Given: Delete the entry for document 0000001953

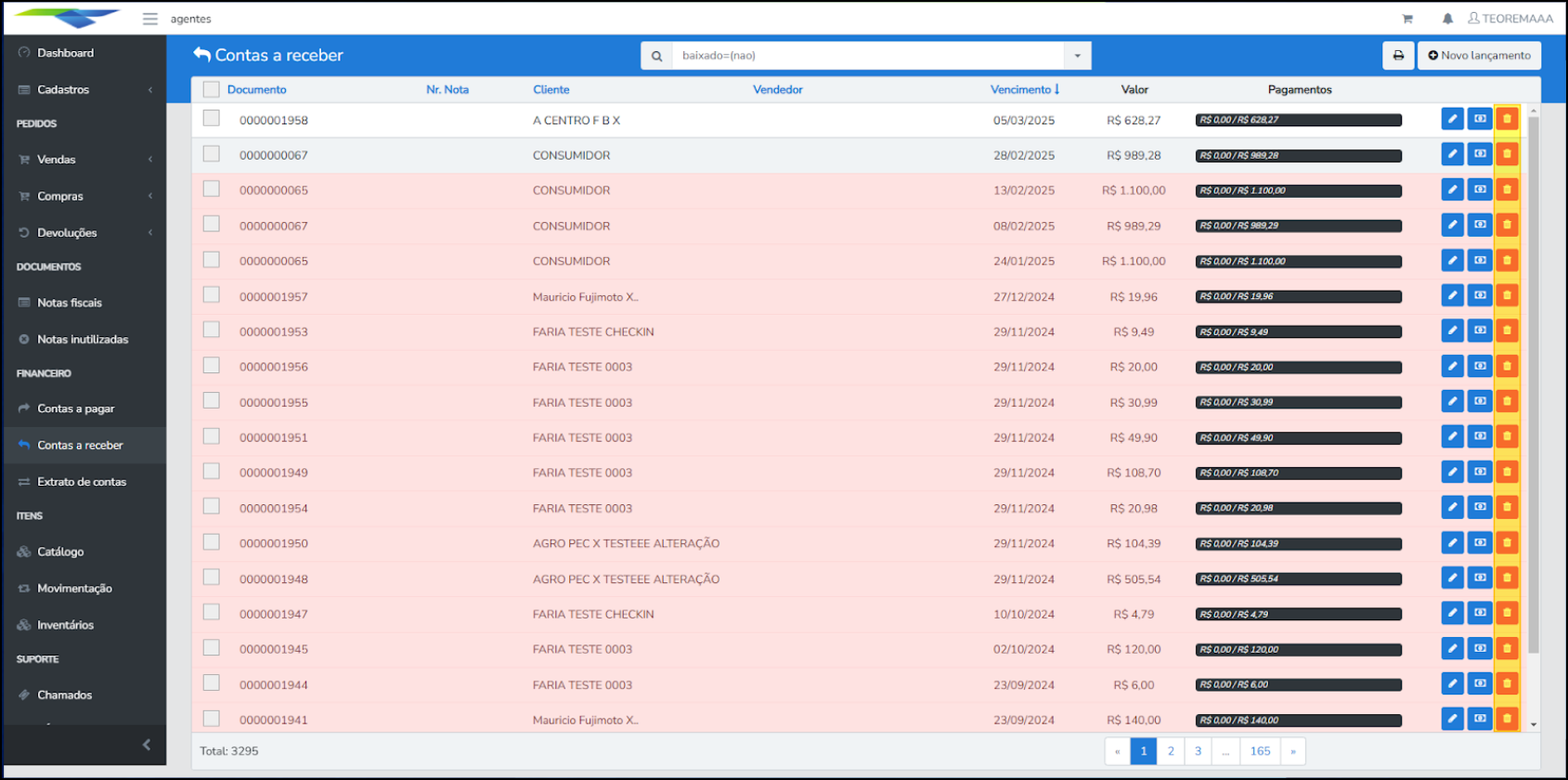Looking at the screenshot, I should 1507,331.
